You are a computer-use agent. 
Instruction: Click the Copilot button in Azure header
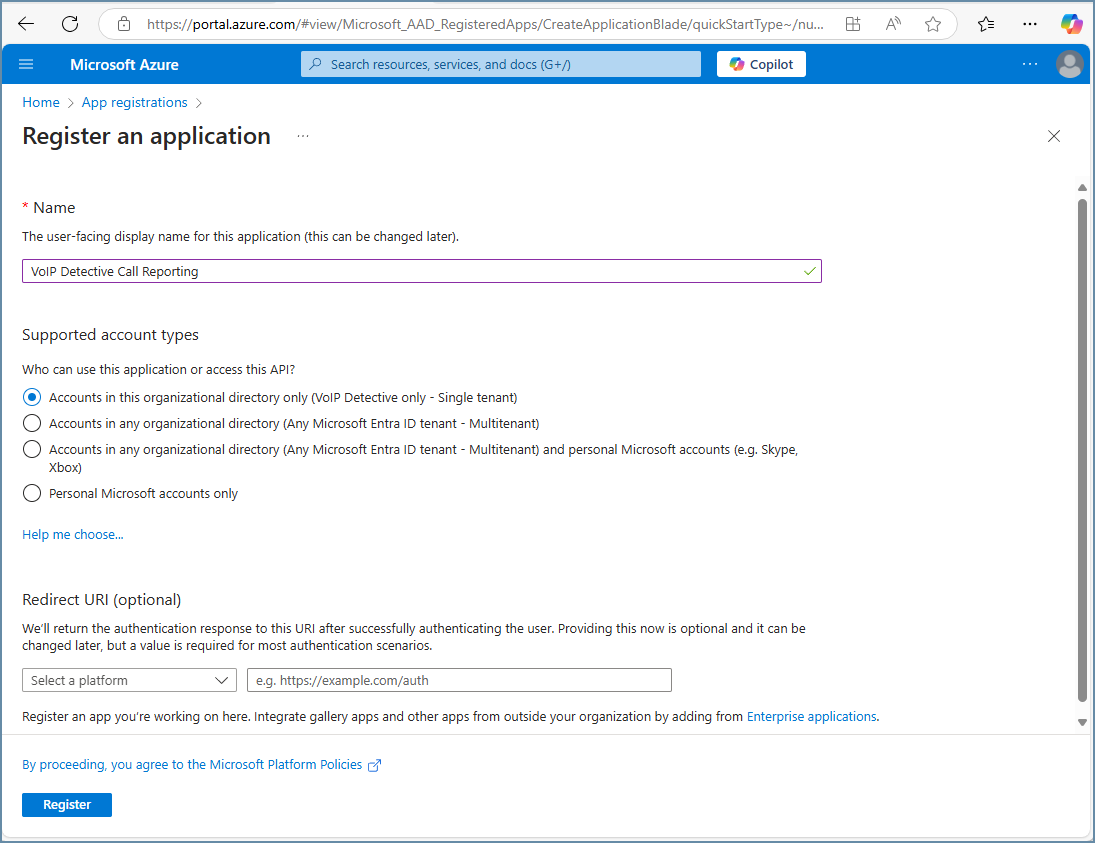click(761, 64)
